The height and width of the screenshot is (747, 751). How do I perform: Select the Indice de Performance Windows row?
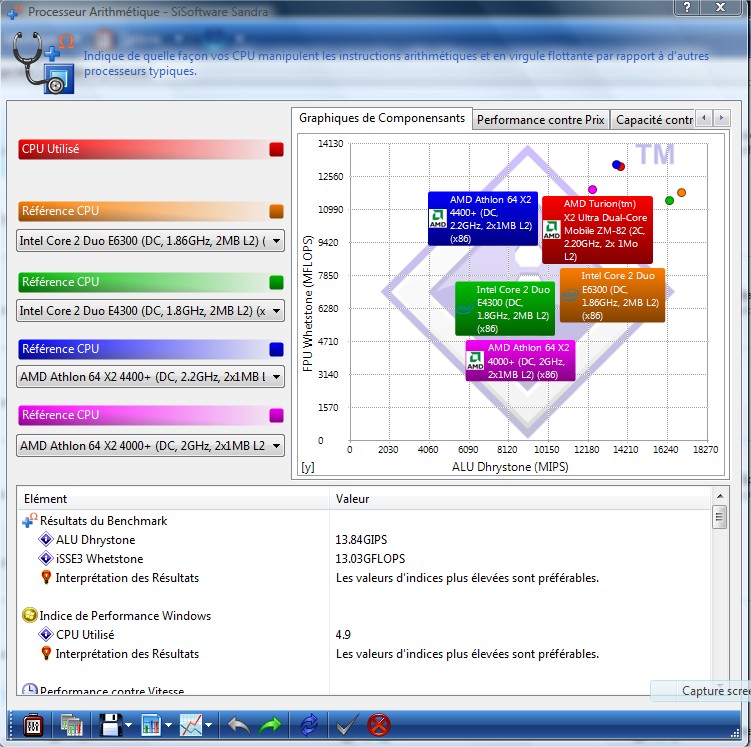(364, 615)
